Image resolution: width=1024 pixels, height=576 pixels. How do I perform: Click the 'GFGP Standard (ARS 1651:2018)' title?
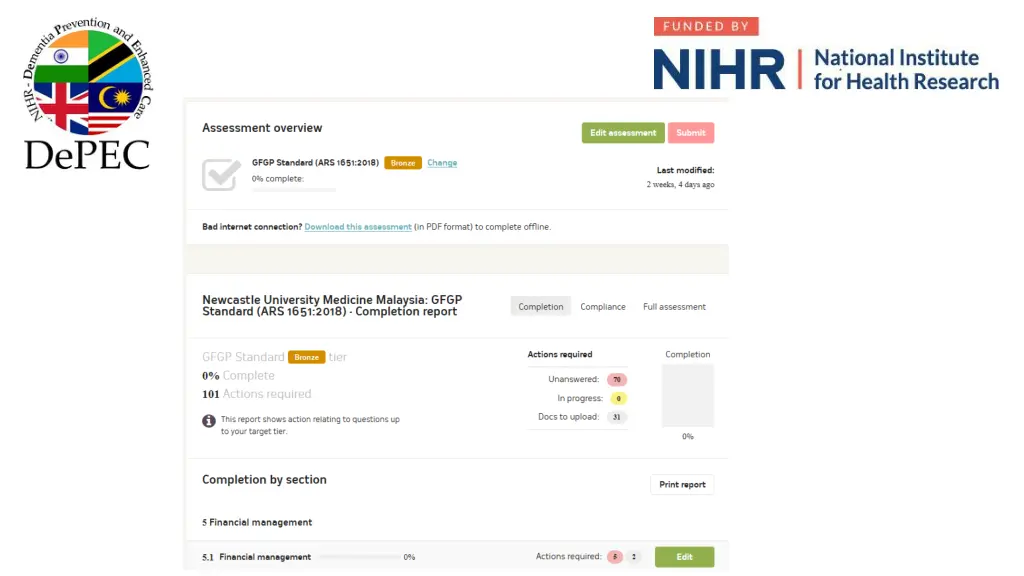tap(315, 163)
